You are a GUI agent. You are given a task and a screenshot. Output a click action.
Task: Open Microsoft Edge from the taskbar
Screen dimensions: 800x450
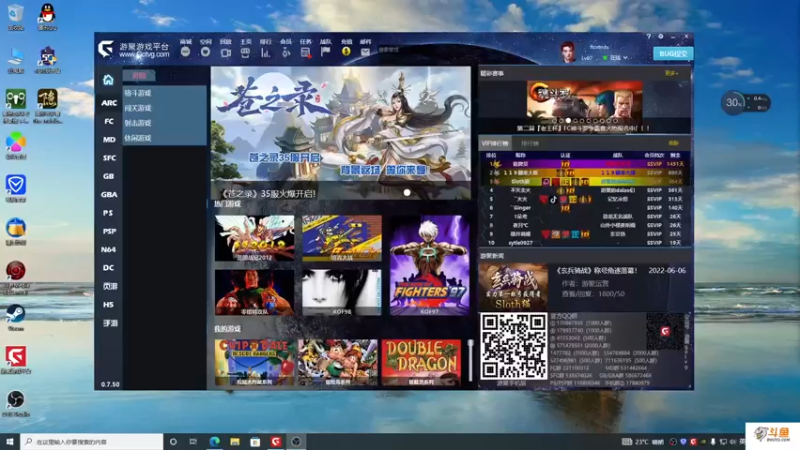click(x=214, y=441)
